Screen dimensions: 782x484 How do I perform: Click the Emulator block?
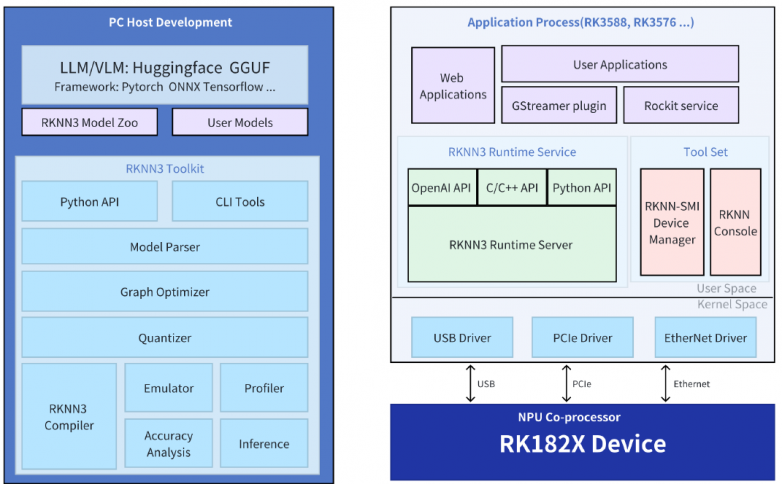[x=169, y=388]
